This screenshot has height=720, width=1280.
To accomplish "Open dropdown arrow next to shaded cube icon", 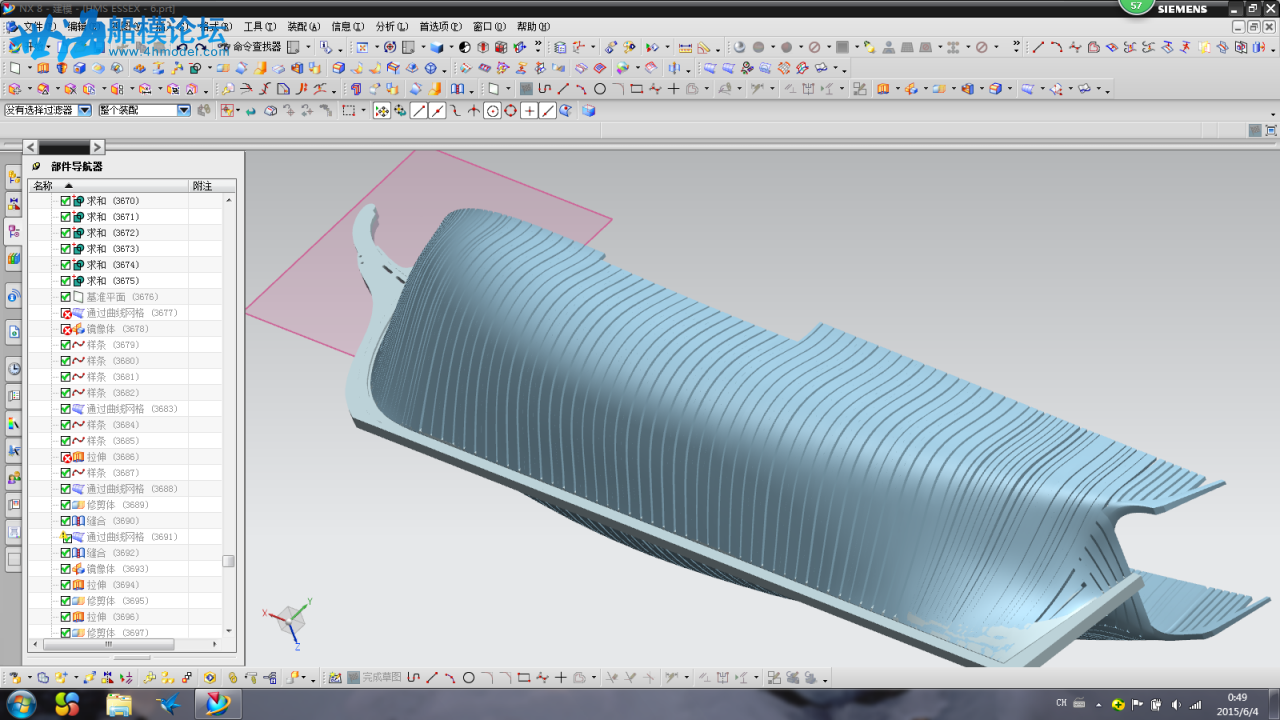I will pos(451,46).
